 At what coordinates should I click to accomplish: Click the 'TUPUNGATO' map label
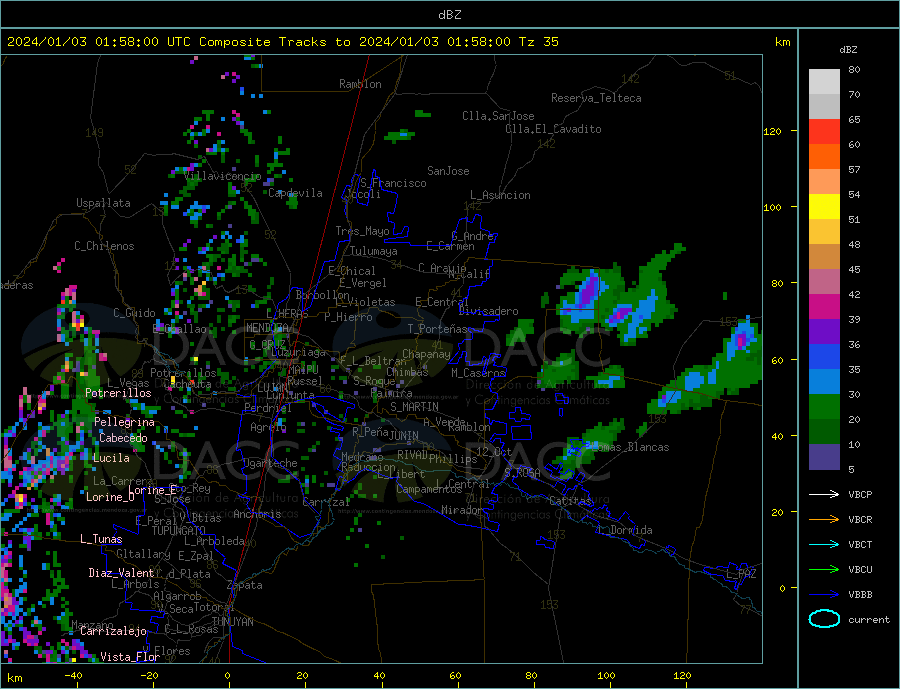179,531
